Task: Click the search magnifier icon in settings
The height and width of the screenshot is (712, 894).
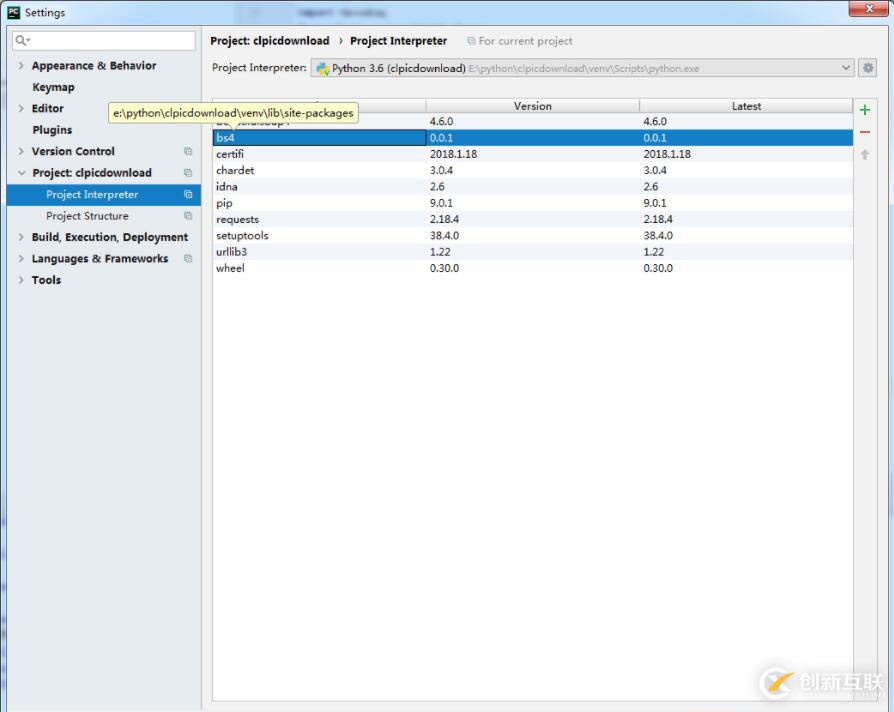Action: pos(22,40)
